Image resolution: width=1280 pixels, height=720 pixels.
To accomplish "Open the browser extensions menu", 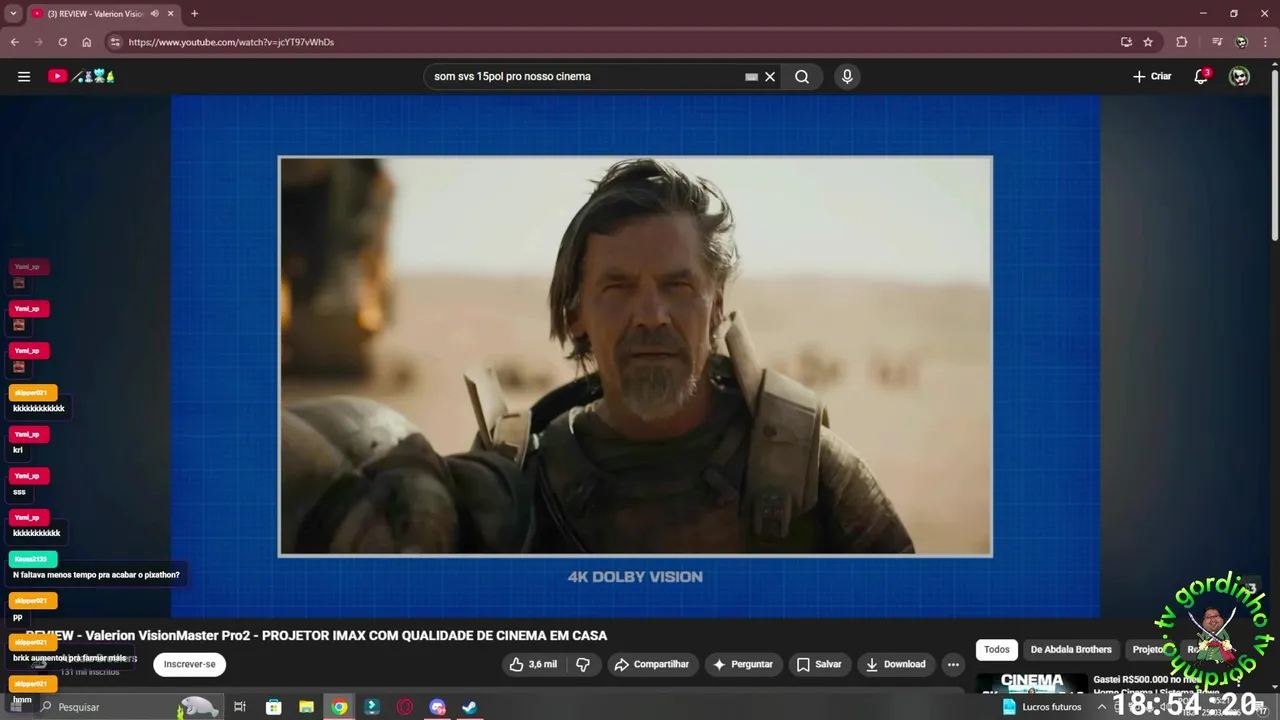I will 1182,42.
